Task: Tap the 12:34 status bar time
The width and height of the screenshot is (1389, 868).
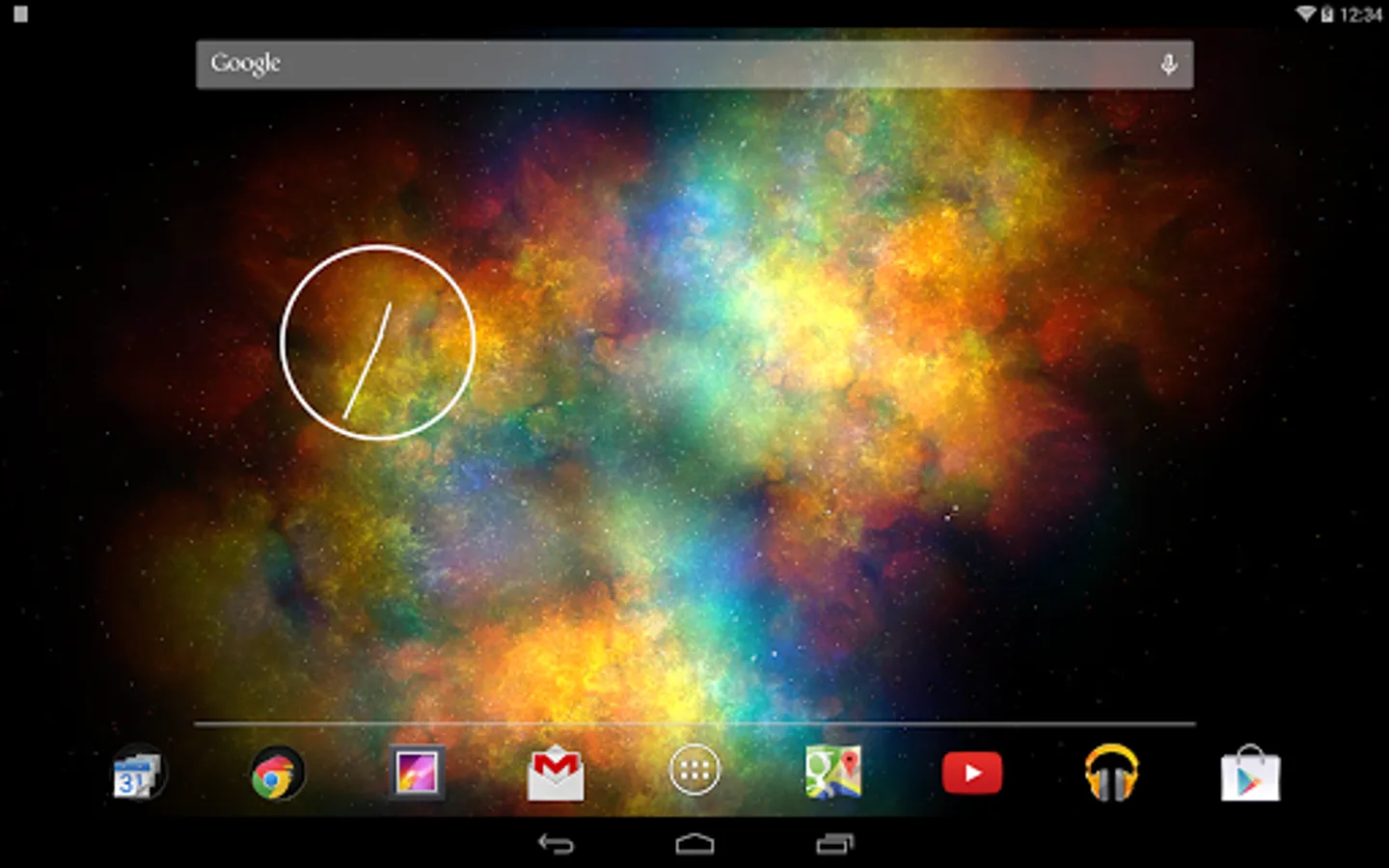Action: 1360,14
